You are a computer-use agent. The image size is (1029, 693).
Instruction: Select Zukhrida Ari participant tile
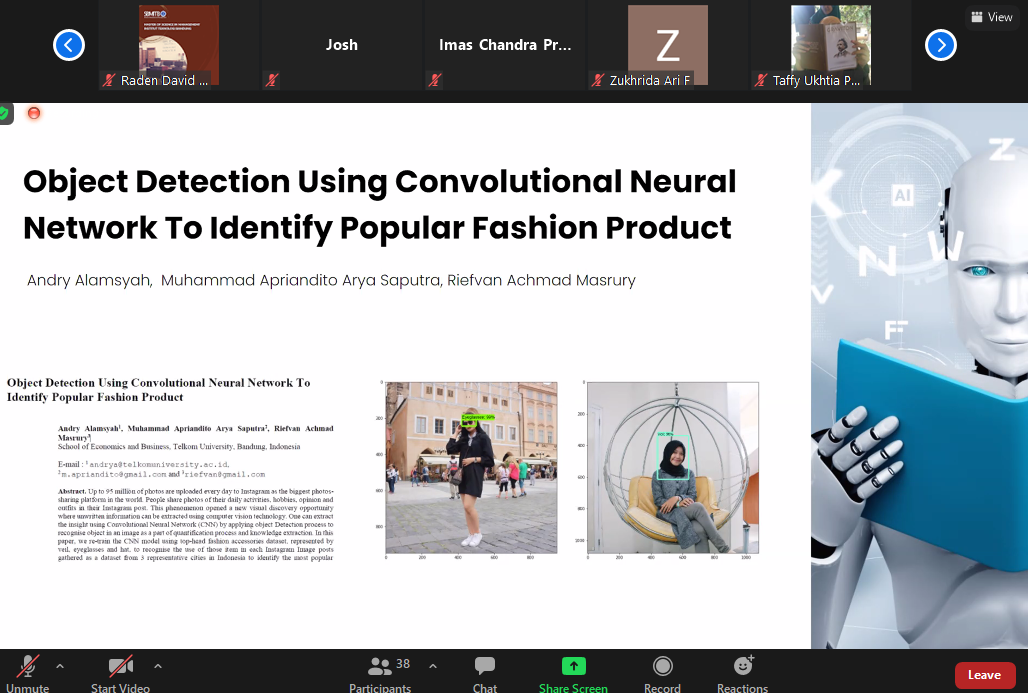pos(667,46)
